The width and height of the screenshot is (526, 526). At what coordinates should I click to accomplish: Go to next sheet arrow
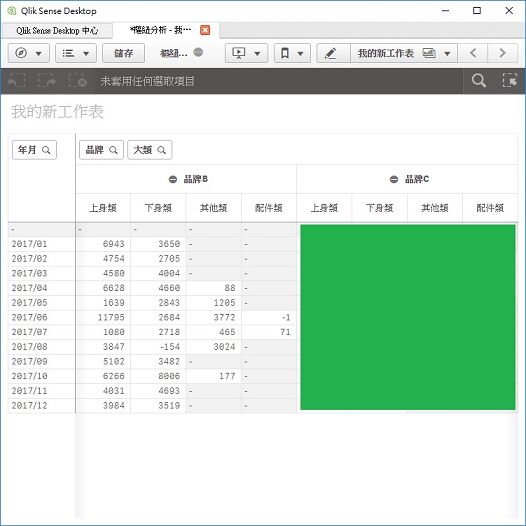pos(502,53)
